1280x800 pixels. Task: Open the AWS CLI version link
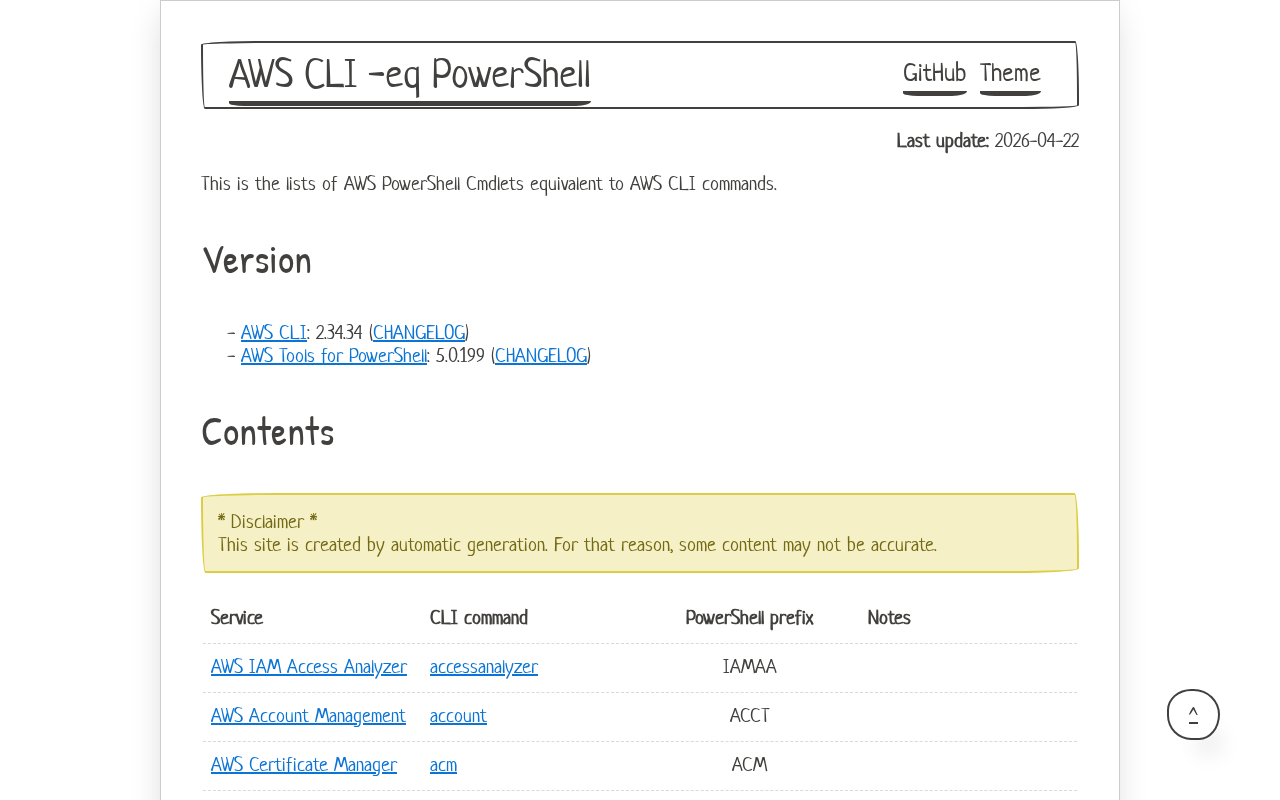274,333
